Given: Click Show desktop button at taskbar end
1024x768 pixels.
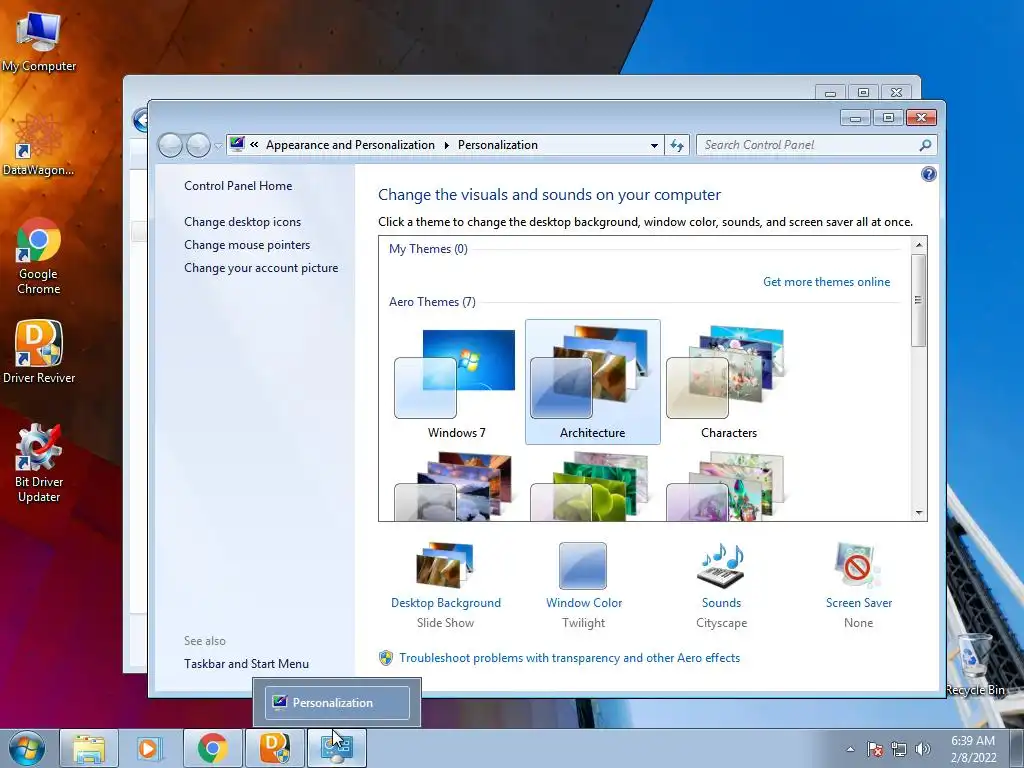Looking at the screenshot, I should click(1017, 748).
